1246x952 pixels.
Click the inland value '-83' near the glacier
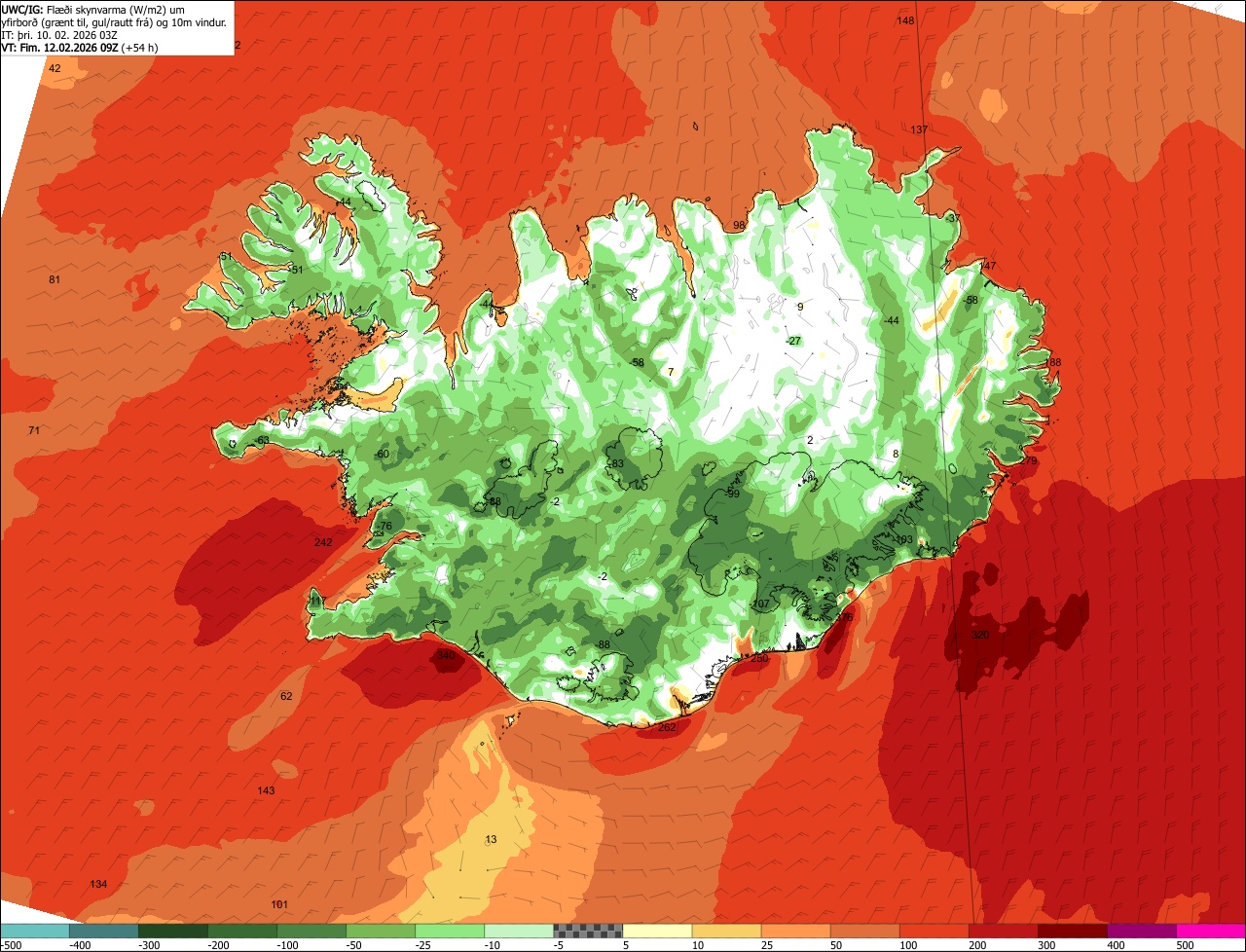615,463
